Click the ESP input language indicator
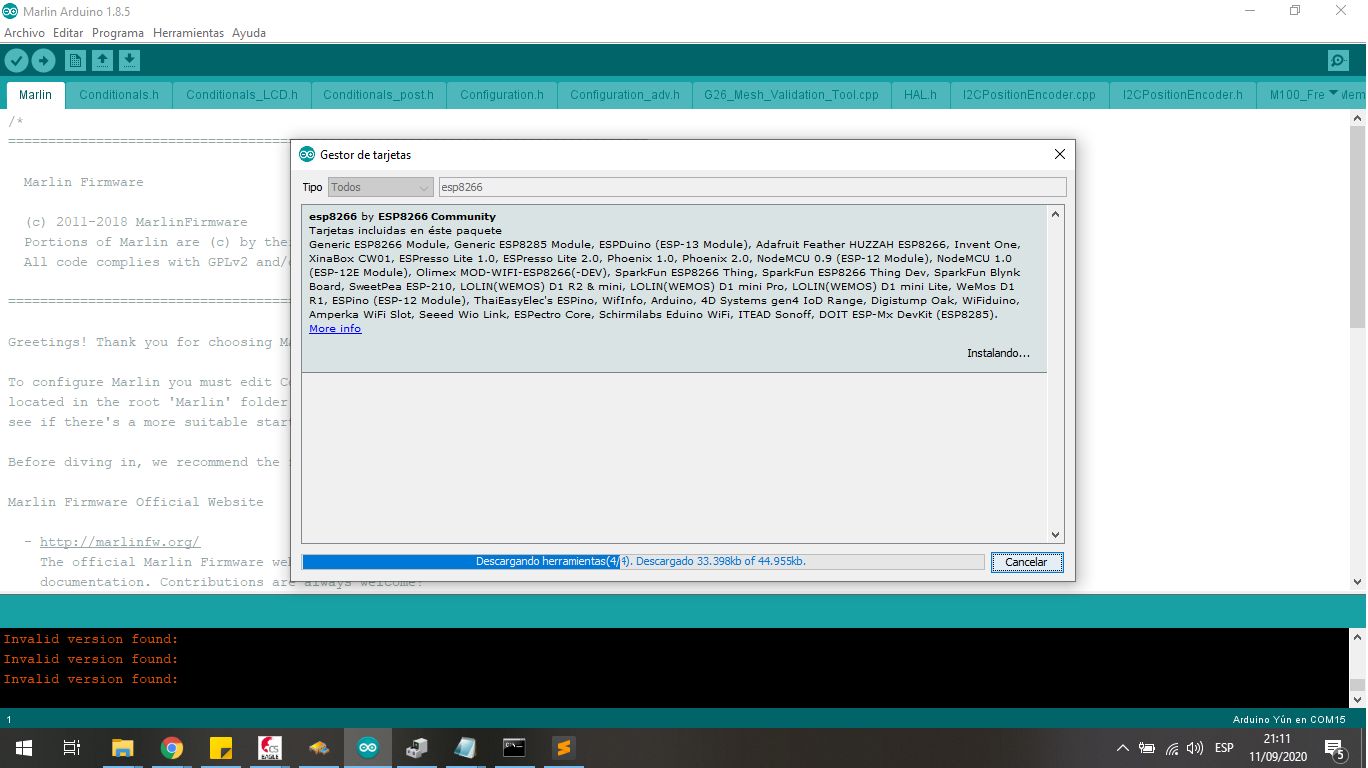The height and width of the screenshot is (768, 1368). [1224, 748]
